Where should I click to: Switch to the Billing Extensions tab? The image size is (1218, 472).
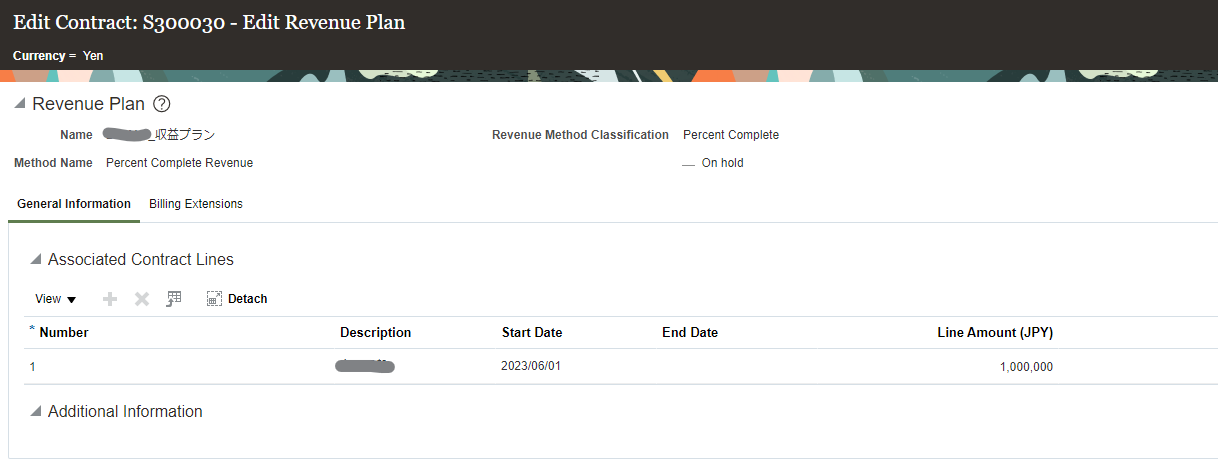click(196, 204)
